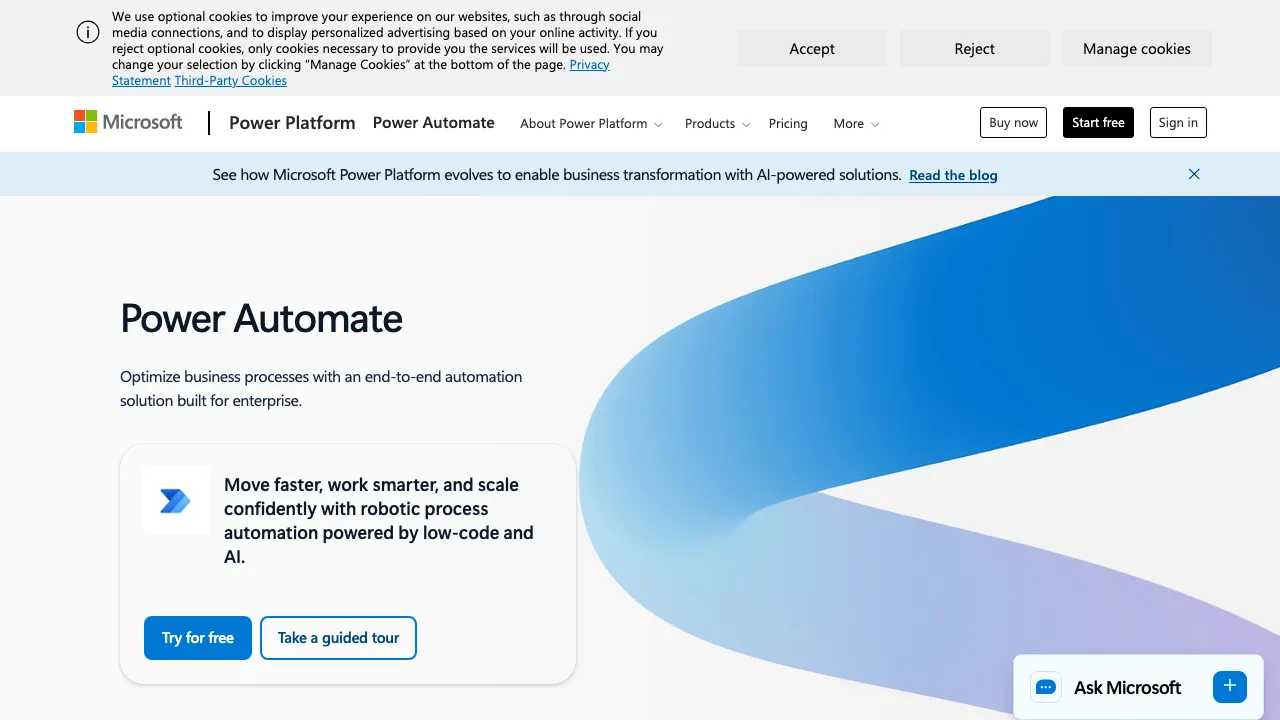Click the Power Automate logo in the card
1280x720 pixels.
click(x=176, y=500)
